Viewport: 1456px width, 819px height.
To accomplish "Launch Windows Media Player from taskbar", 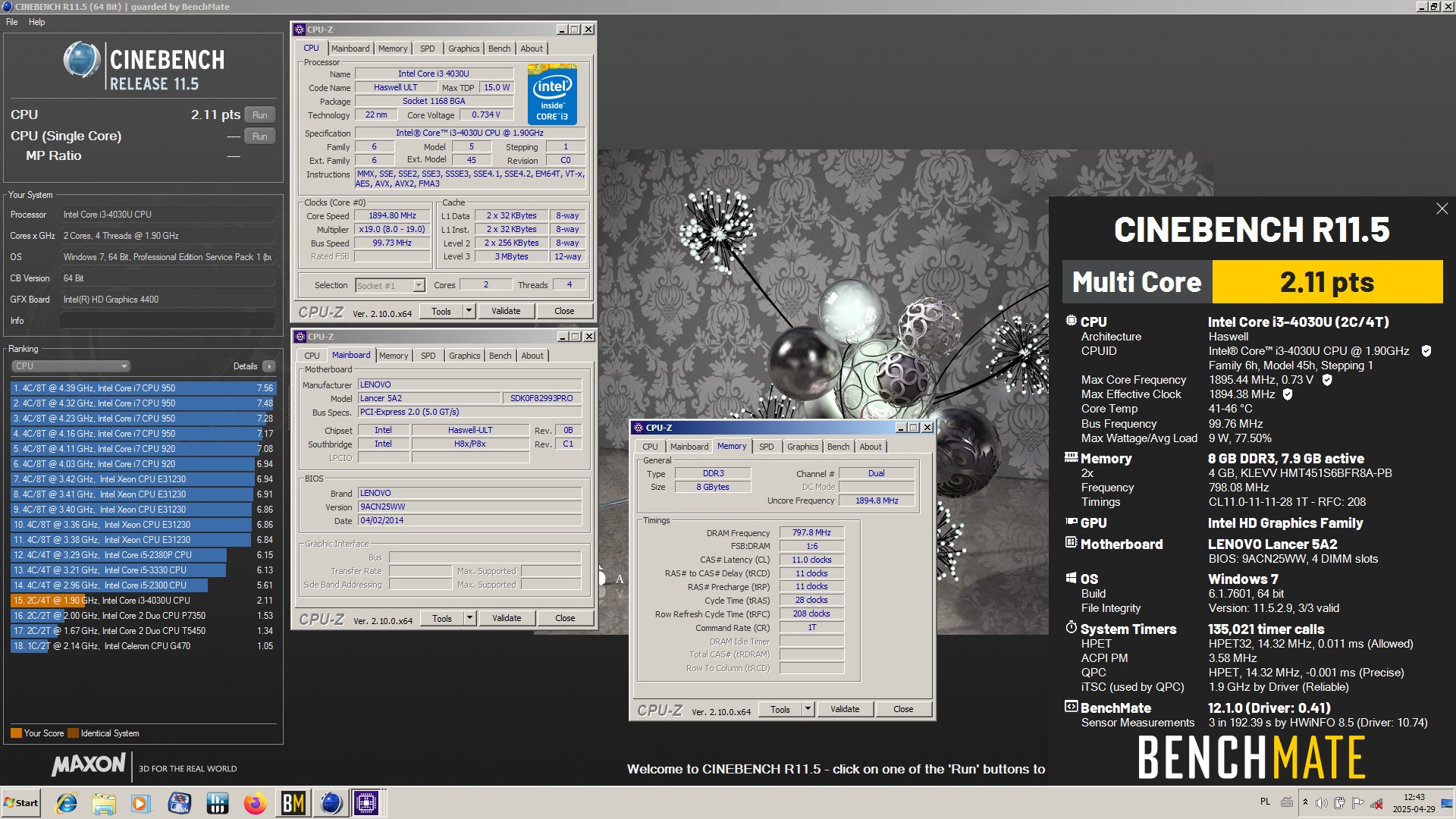I will [141, 802].
